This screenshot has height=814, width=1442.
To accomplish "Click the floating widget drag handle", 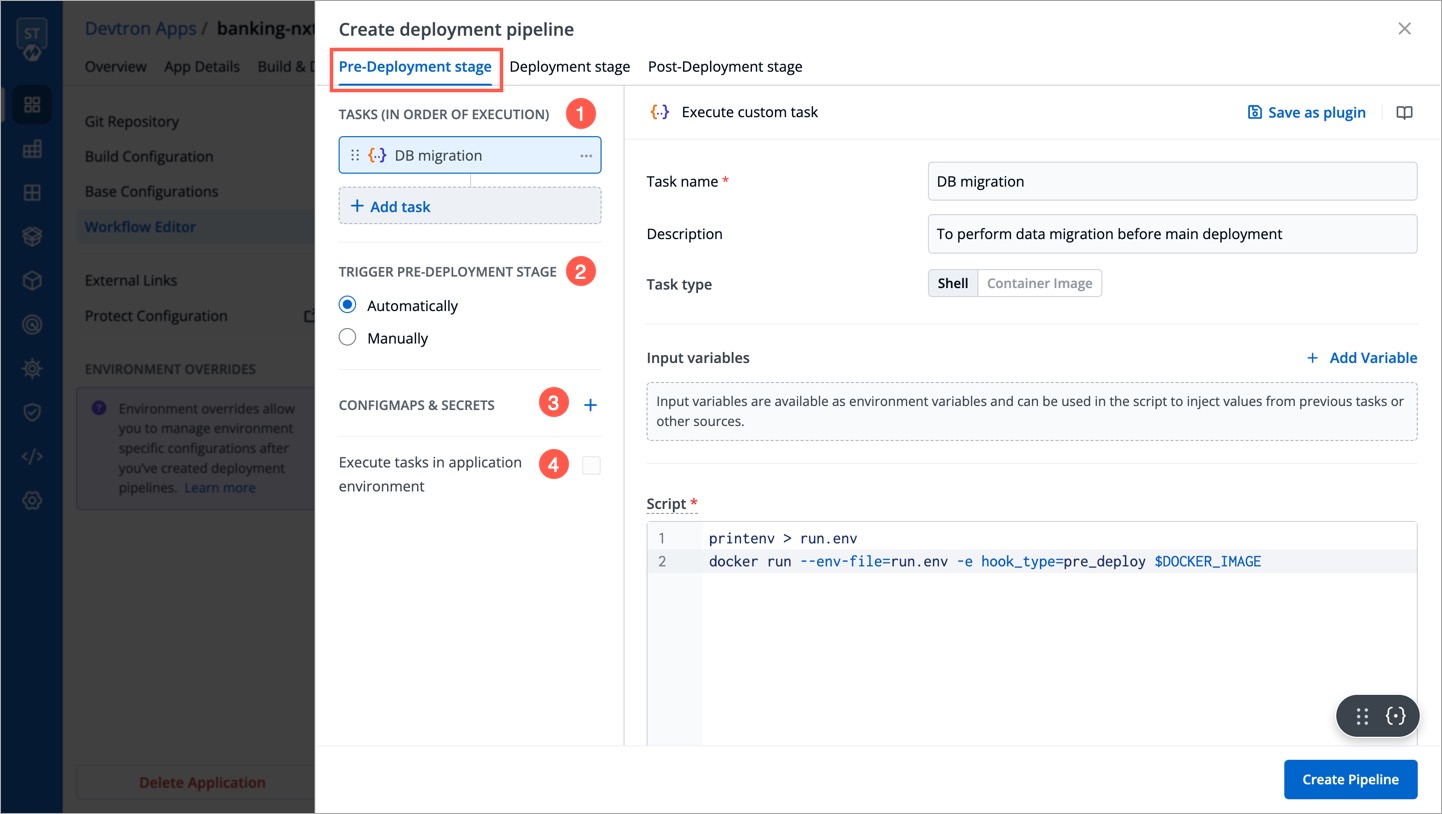I will (1362, 716).
